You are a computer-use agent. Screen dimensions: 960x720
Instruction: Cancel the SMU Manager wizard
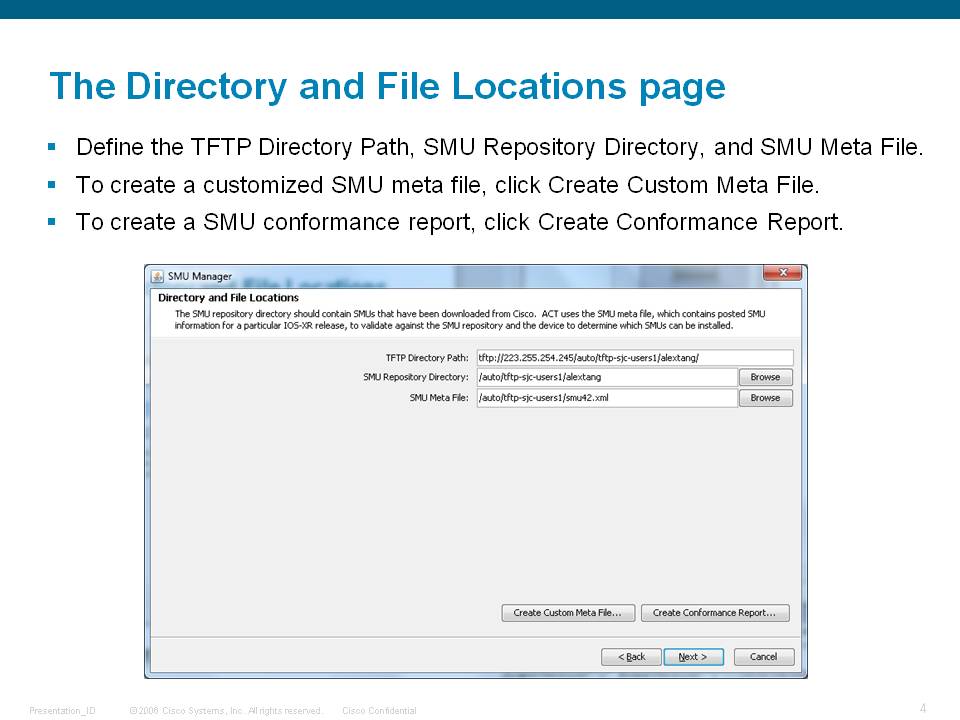763,657
